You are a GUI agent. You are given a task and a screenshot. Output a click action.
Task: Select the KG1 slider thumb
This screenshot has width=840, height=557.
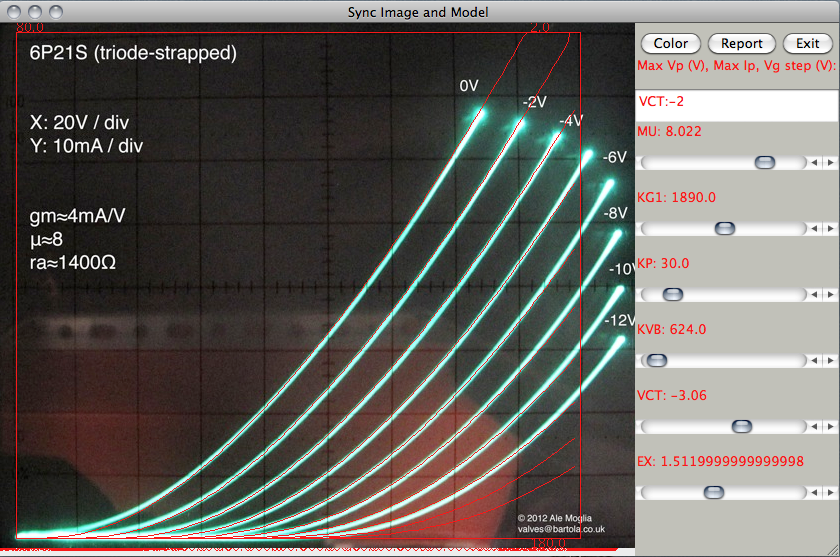[x=725, y=229]
